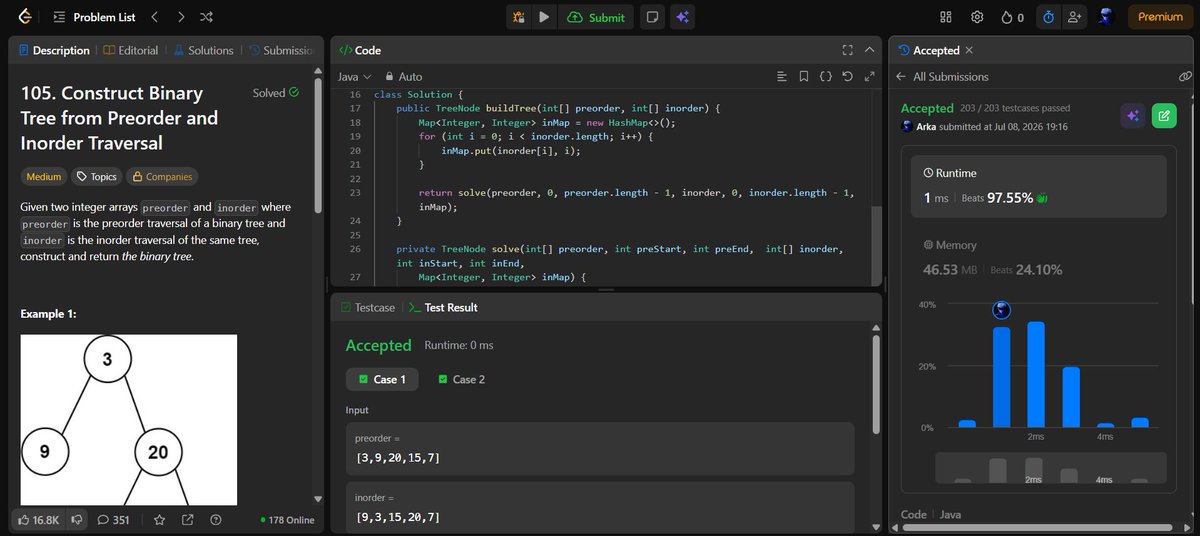
Task: Click the bookmark icon in editor toolbar
Action: [x=803, y=76]
